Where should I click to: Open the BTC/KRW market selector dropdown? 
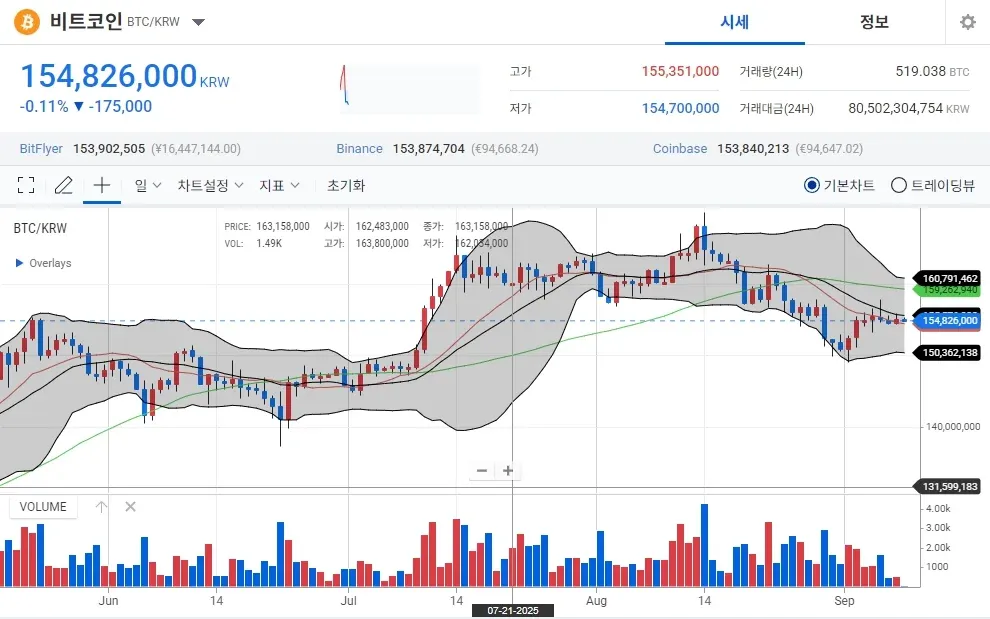click(x=198, y=22)
